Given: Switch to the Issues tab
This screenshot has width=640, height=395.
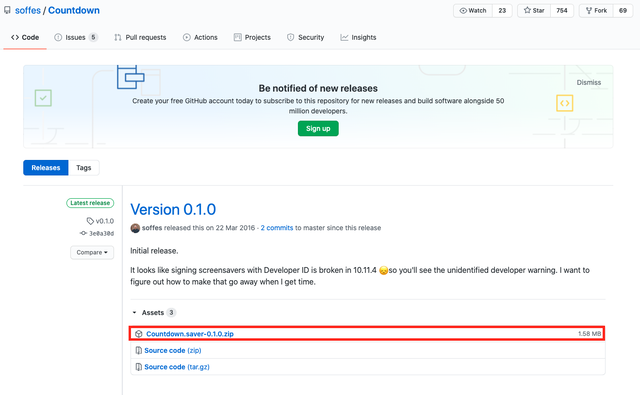Looking at the screenshot, I should coord(76,38).
